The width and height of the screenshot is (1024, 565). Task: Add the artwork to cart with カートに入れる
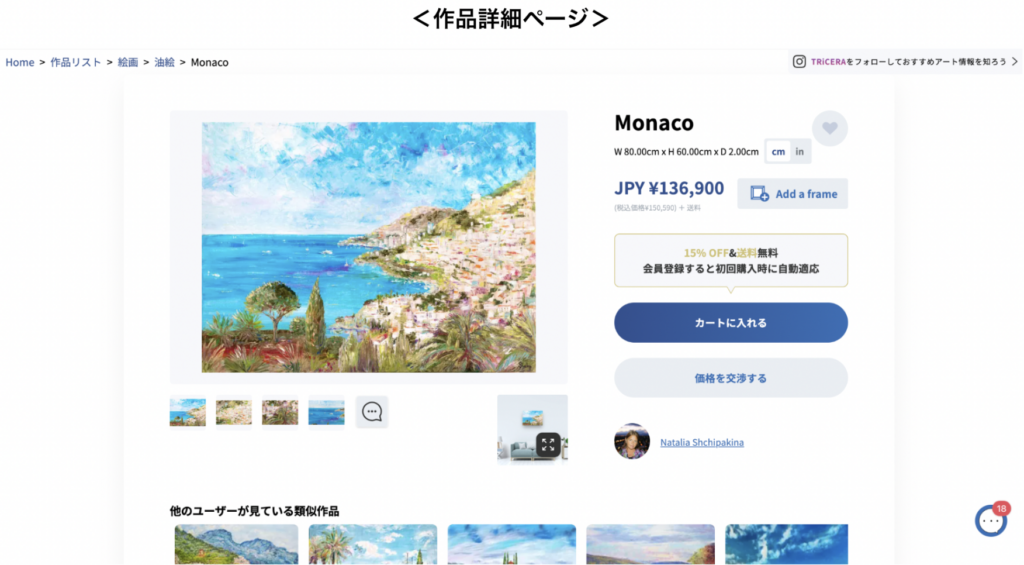pos(731,323)
